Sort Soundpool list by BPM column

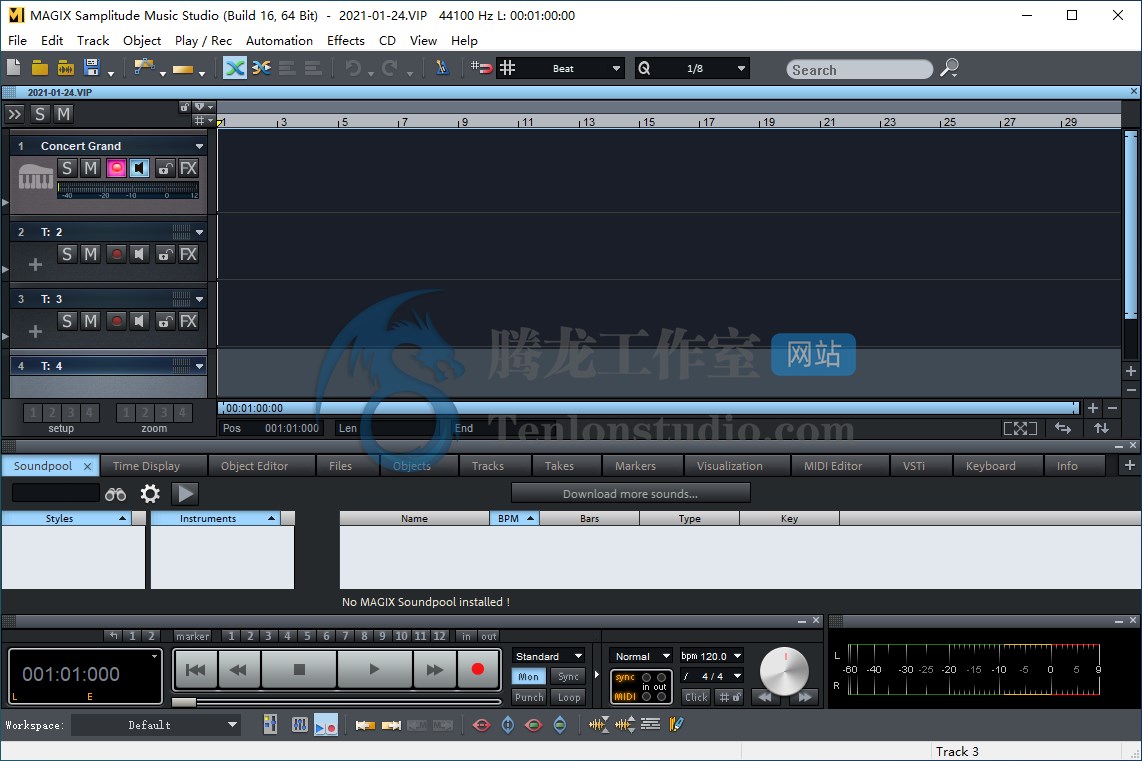pyautogui.click(x=514, y=518)
